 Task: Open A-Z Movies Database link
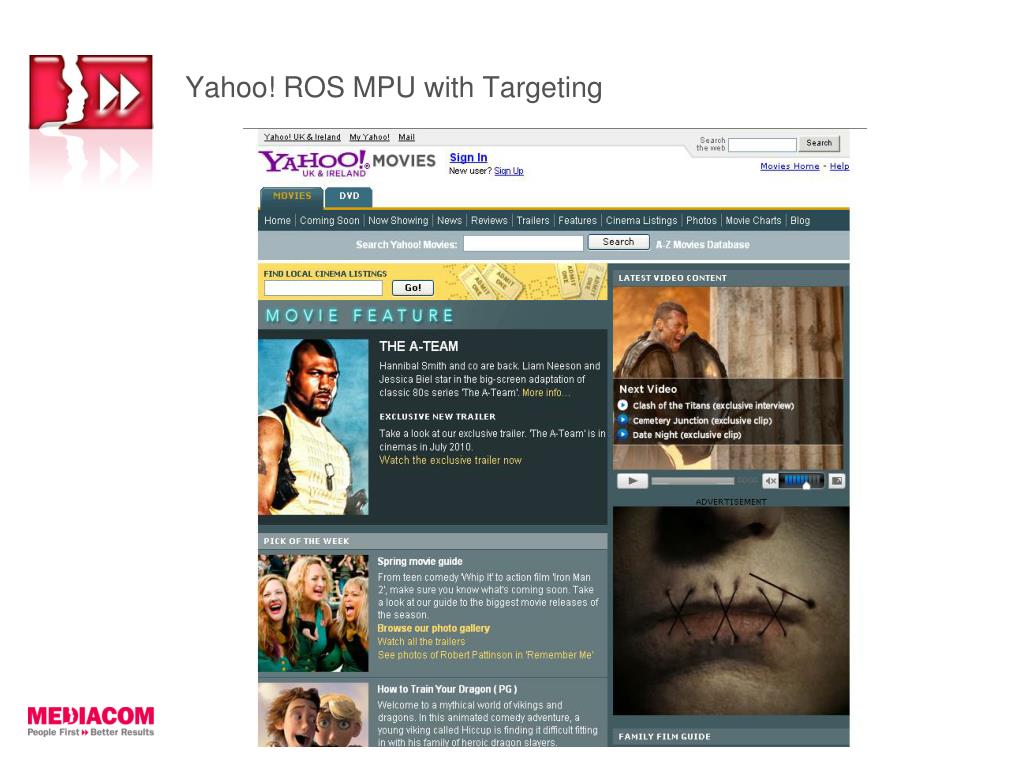point(703,245)
